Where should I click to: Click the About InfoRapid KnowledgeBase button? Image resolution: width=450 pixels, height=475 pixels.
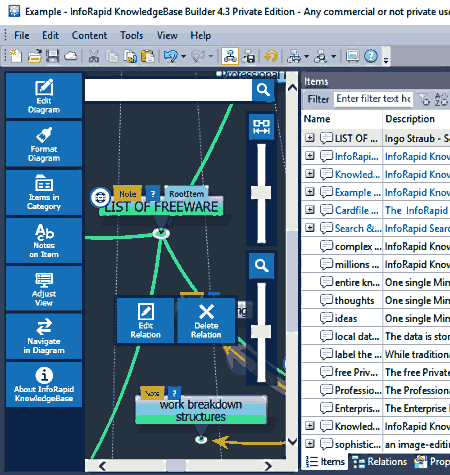tap(44, 384)
